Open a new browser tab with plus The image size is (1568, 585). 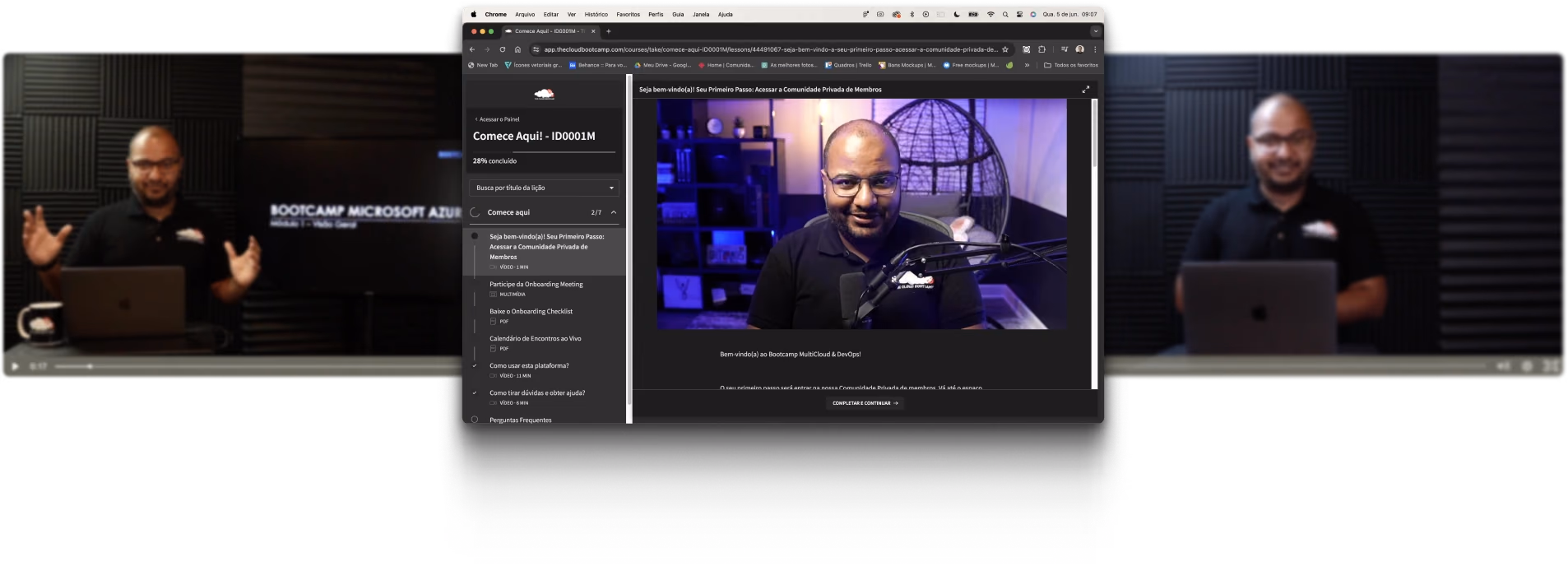point(609,31)
